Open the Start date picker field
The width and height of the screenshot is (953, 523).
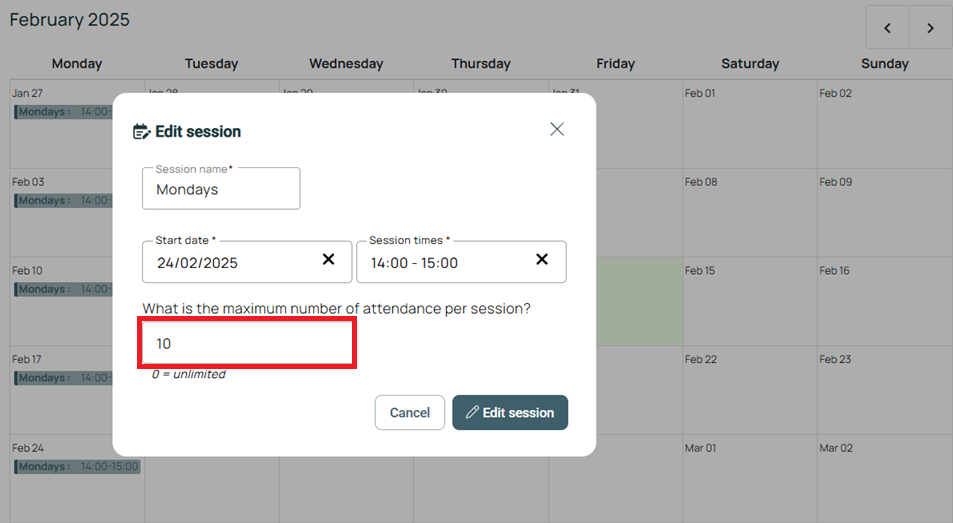click(x=230, y=263)
